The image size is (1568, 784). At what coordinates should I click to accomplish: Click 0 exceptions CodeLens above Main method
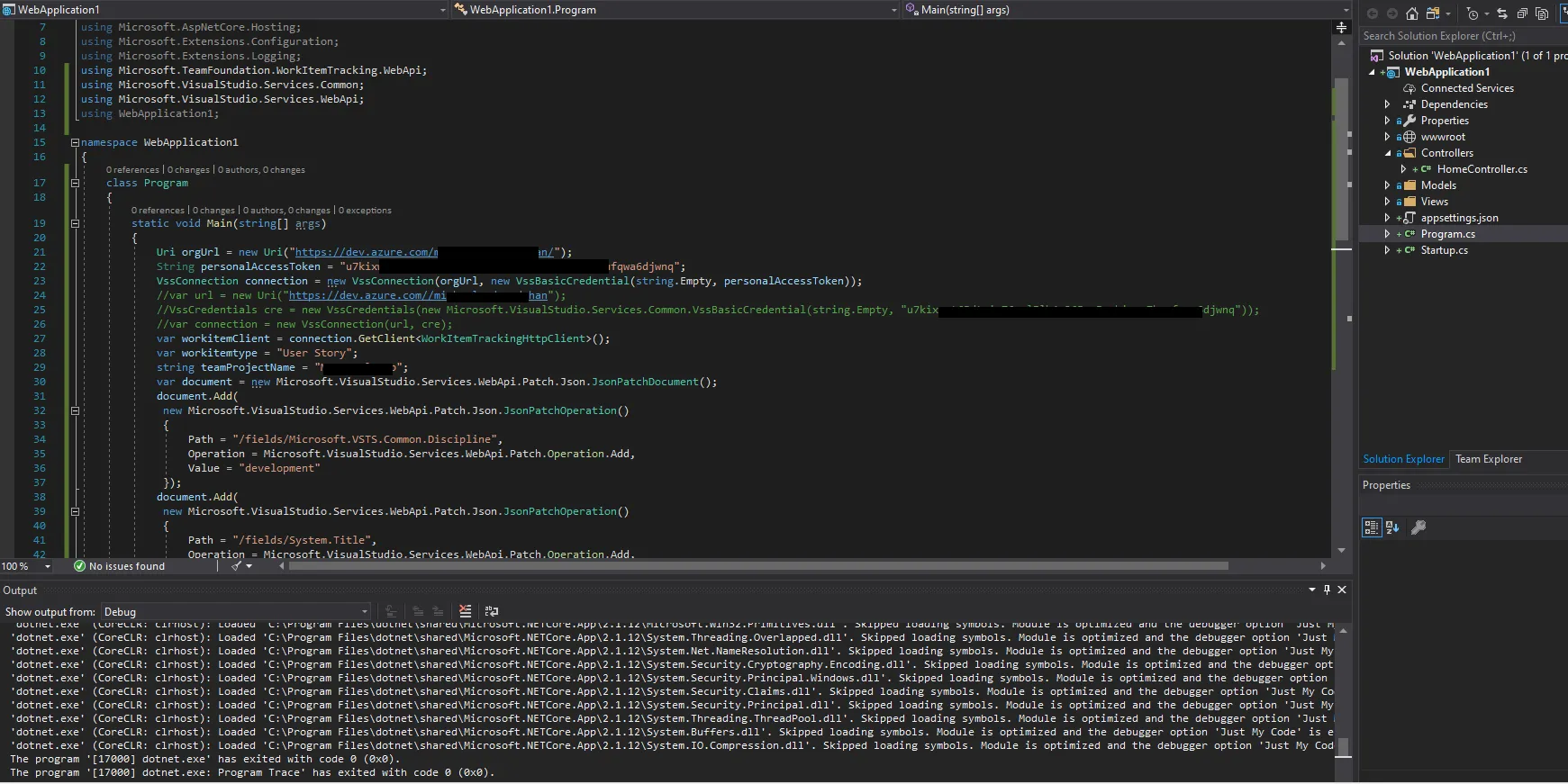[x=365, y=210]
